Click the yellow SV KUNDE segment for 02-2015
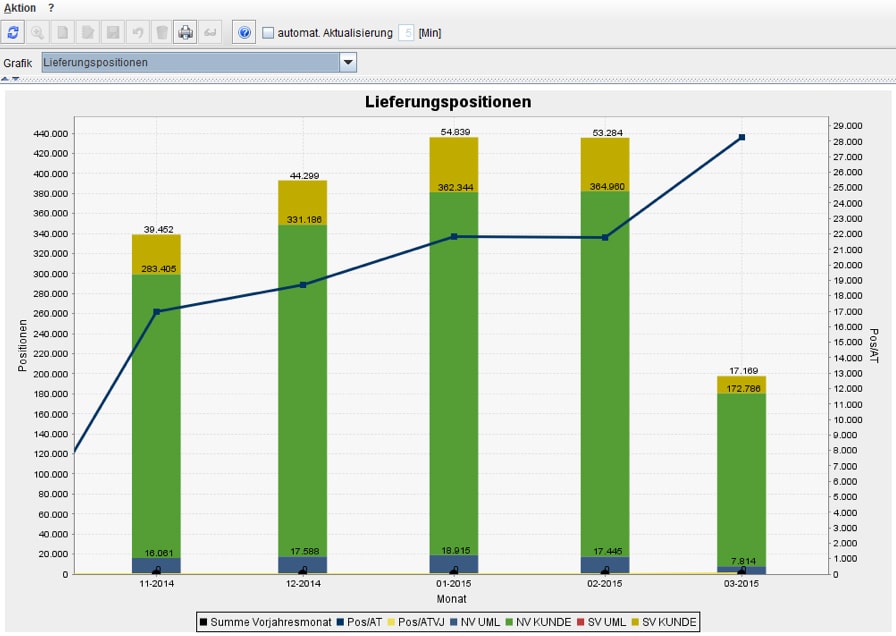The height and width of the screenshot is (636, 896). pyautogui.click(x=605, y=165)
